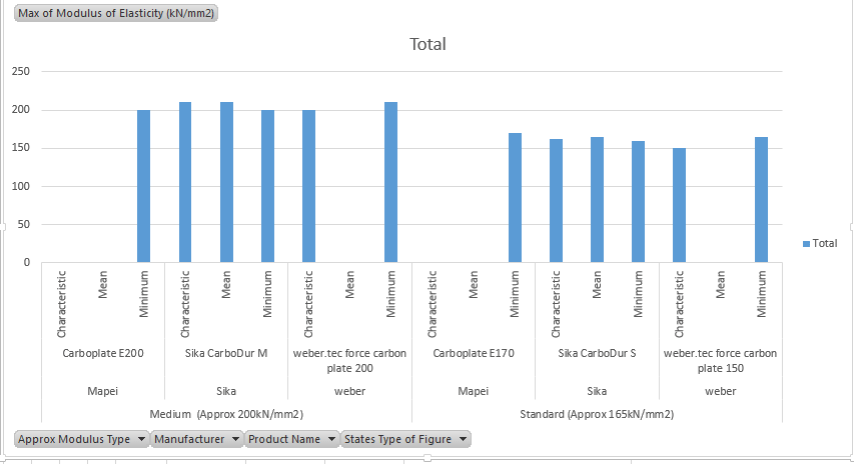
Task: Select the Sika CarboDur M Minimum bar
Action: tap(267, 186)
